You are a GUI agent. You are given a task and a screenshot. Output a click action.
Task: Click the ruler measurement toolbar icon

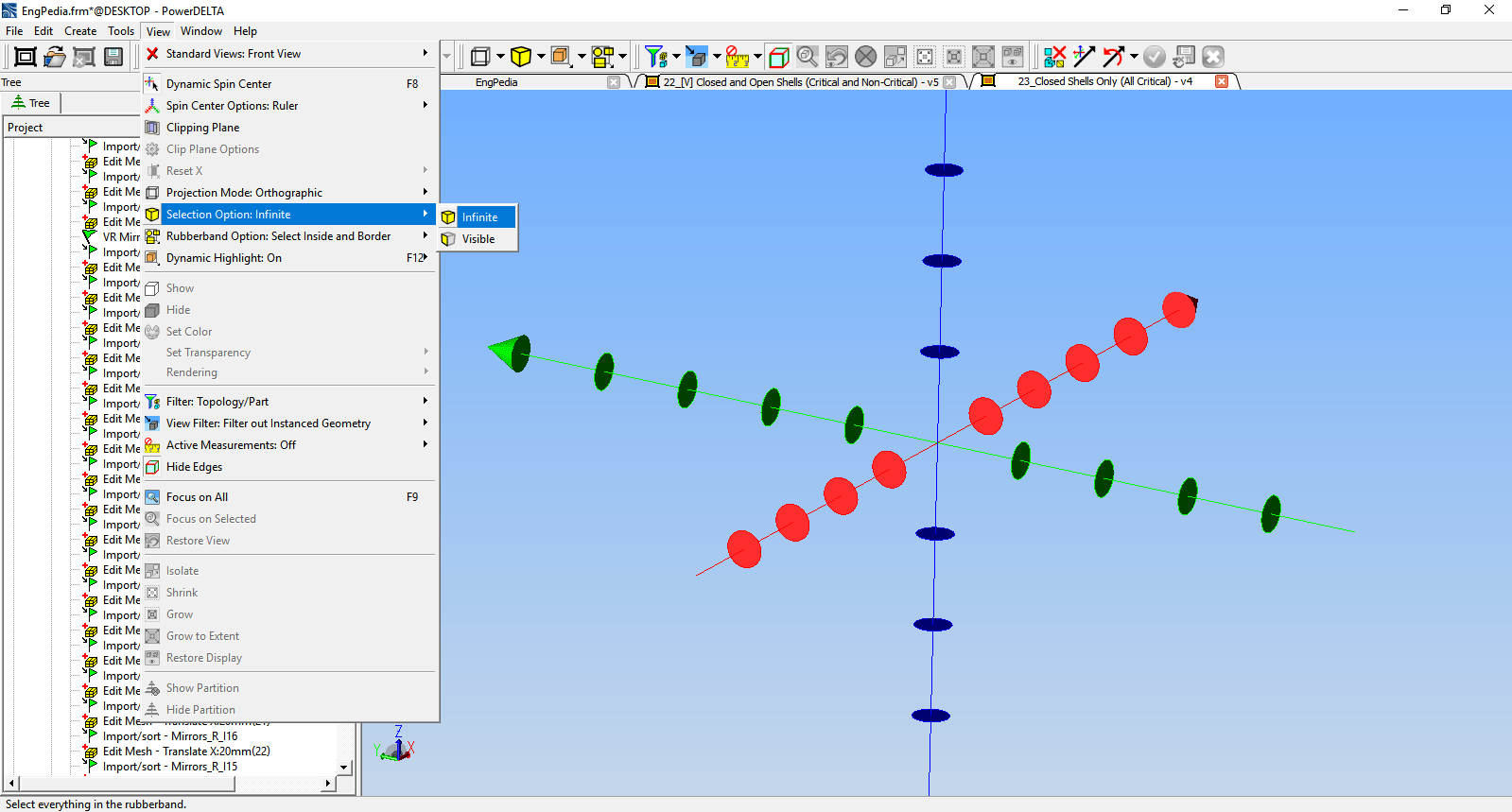tap(737, 57)
